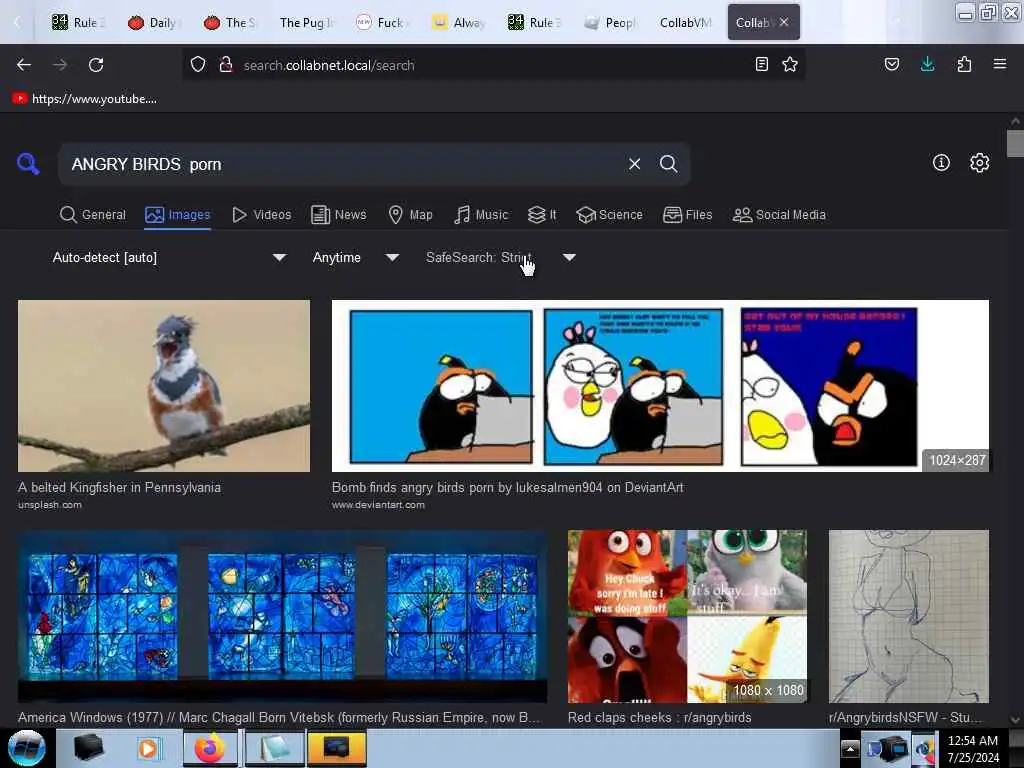
Task: Switch to the Science search tab
Action: [609, 215]
